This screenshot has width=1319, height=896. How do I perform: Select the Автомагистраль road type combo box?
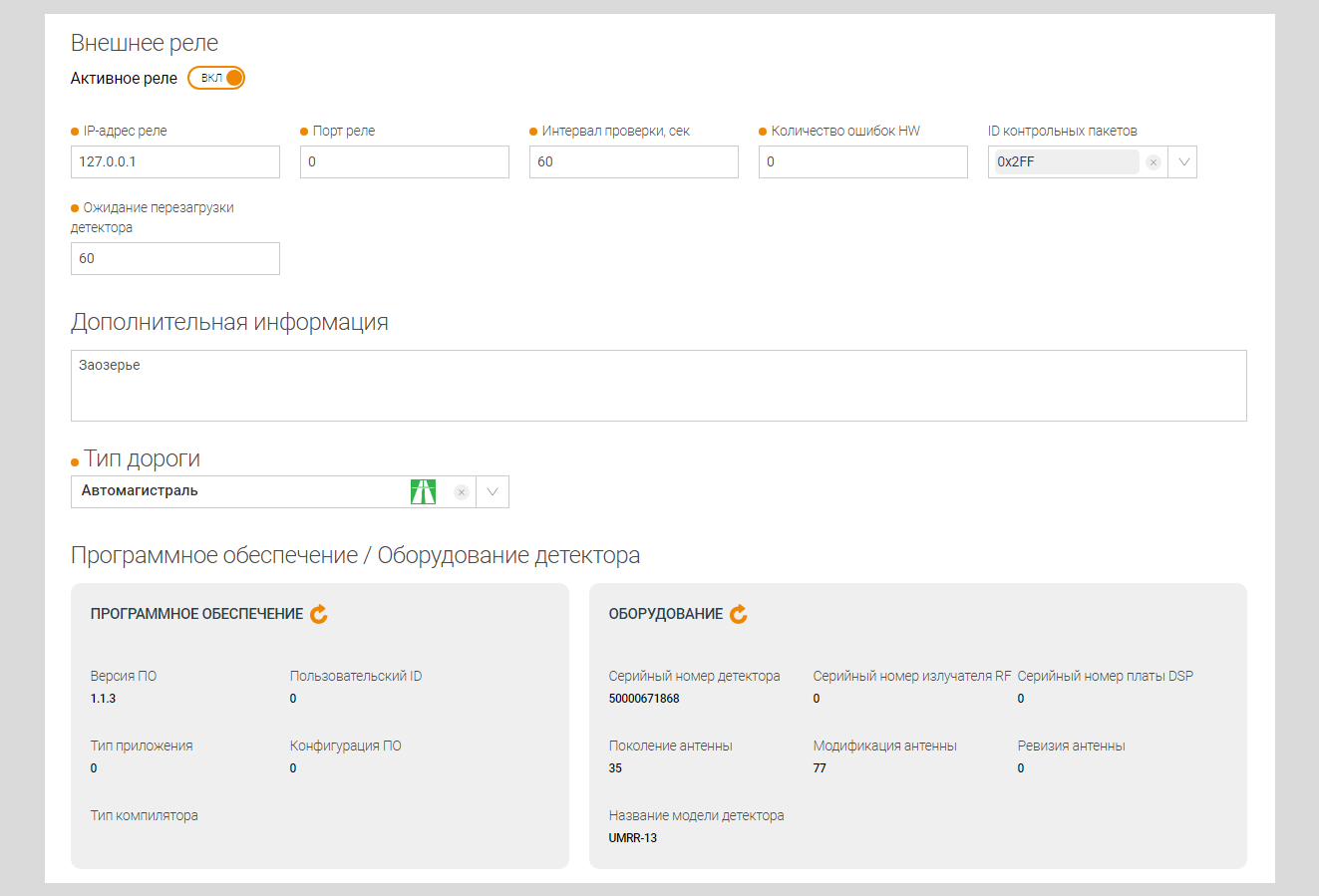point(290,492)
